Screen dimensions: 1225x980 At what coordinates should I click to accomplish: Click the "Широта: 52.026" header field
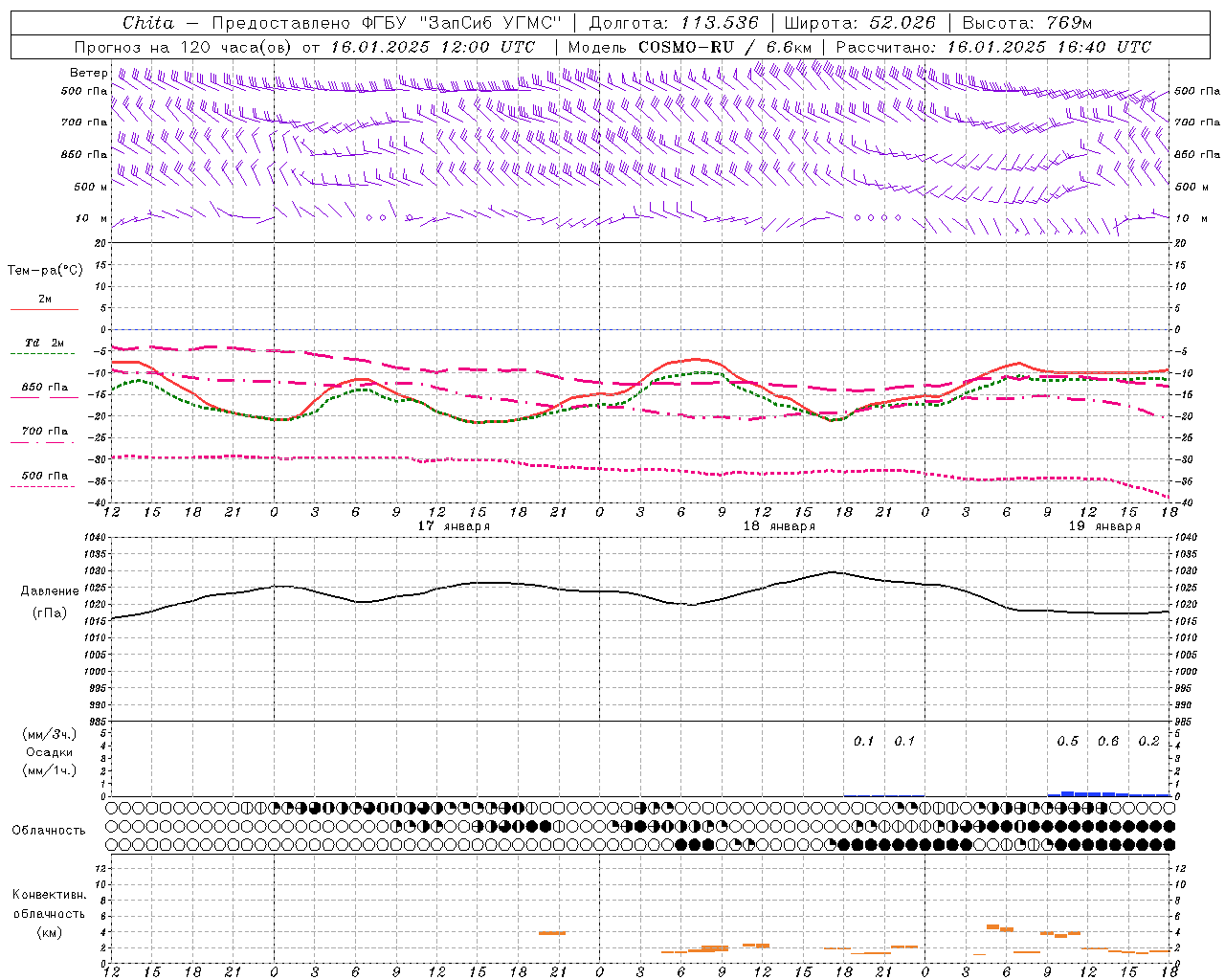859,23
